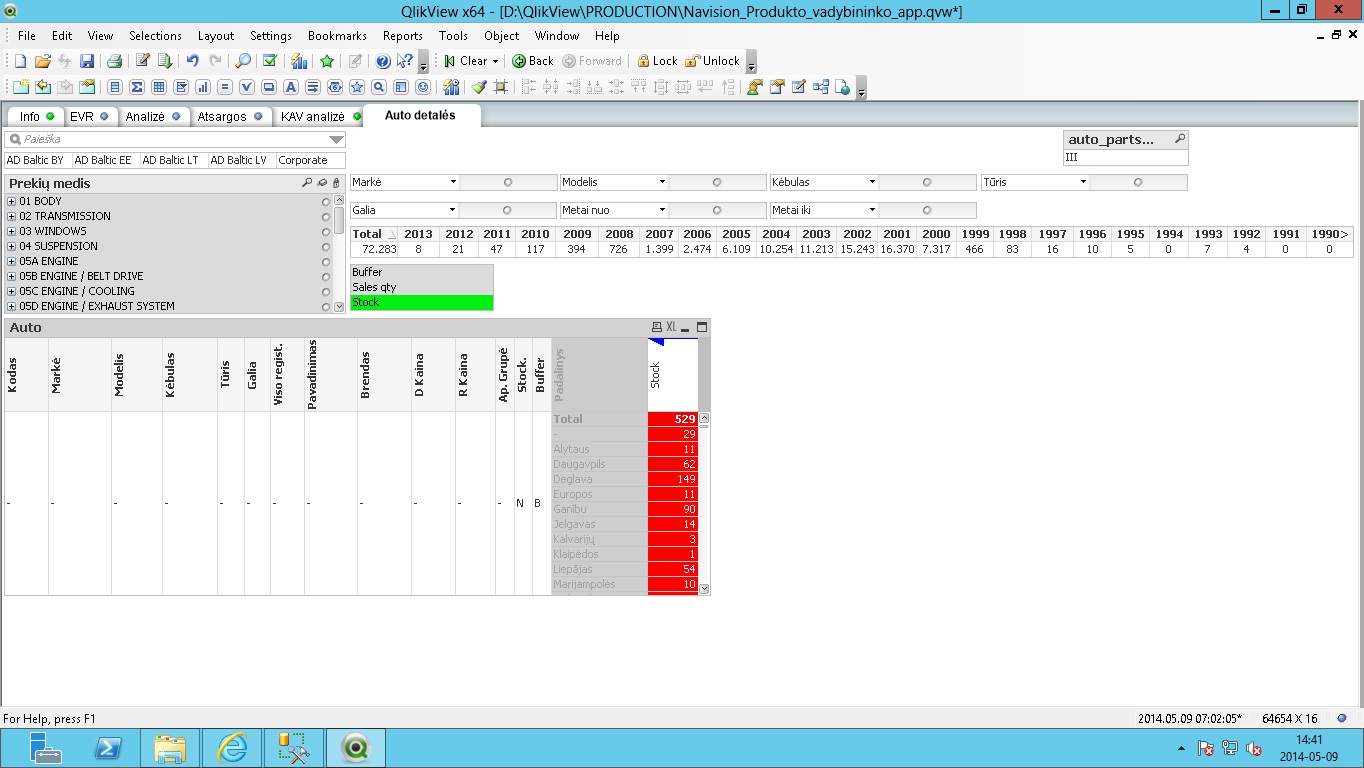Screen dimensions: 1364x768
Task: Add a new sheet icon
Action: tap(21, 87)
